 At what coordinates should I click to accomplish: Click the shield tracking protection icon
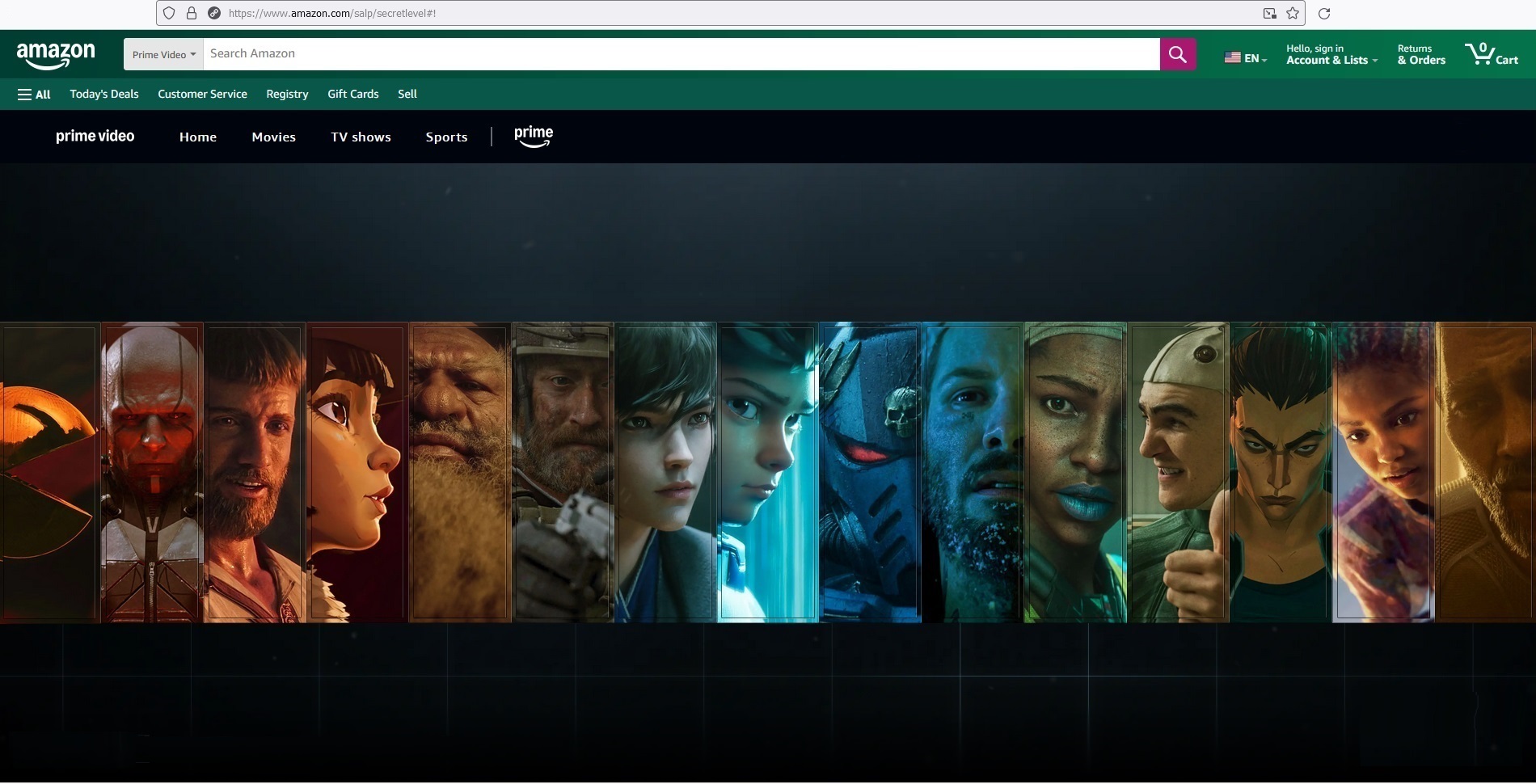tap(169, 13)
